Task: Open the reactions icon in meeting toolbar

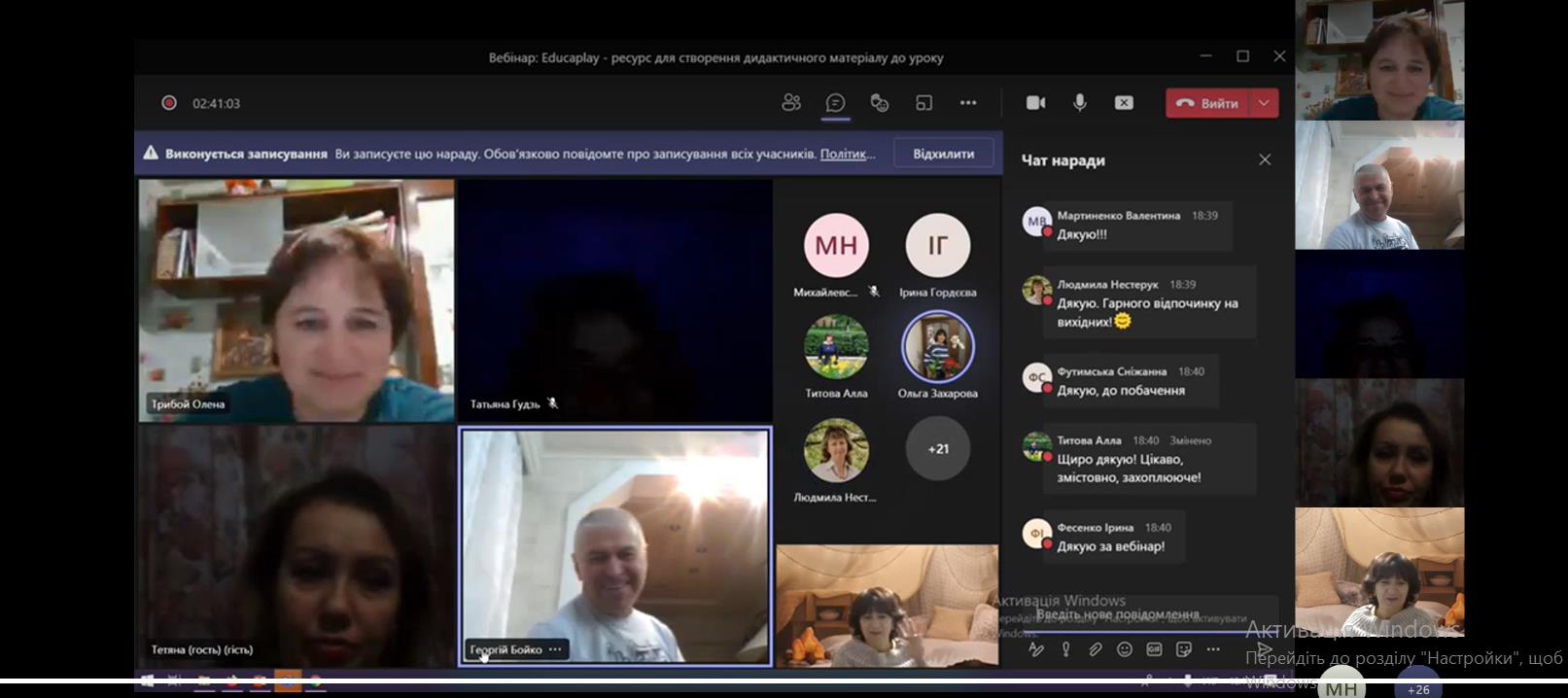Action: tap(880, 103)
